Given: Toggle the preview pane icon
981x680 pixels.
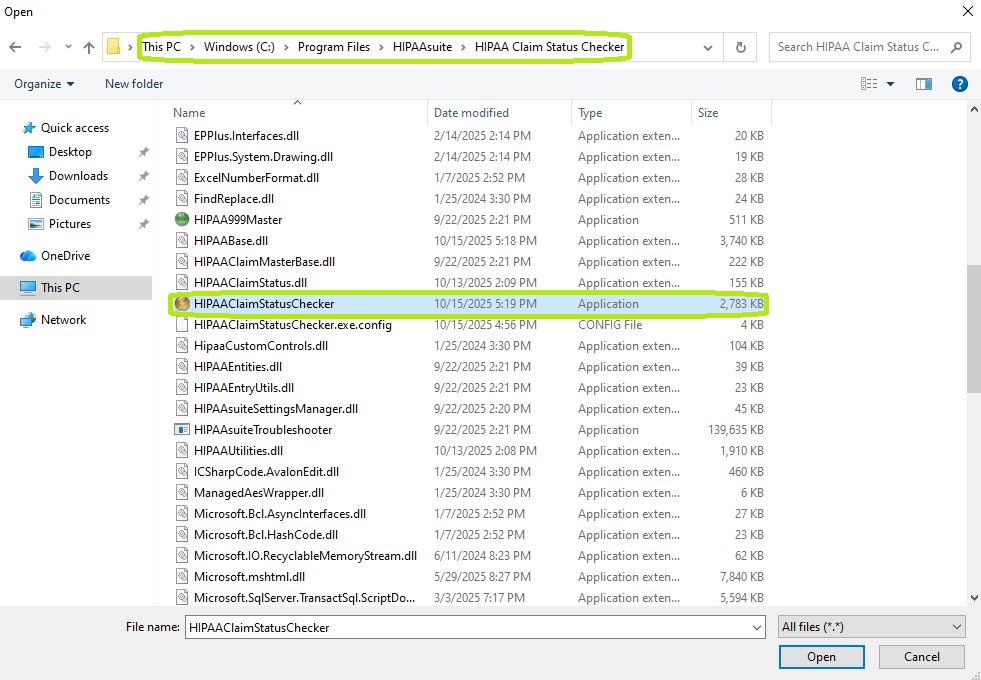Looking at the screenshot, I should (x=923, y=84).
